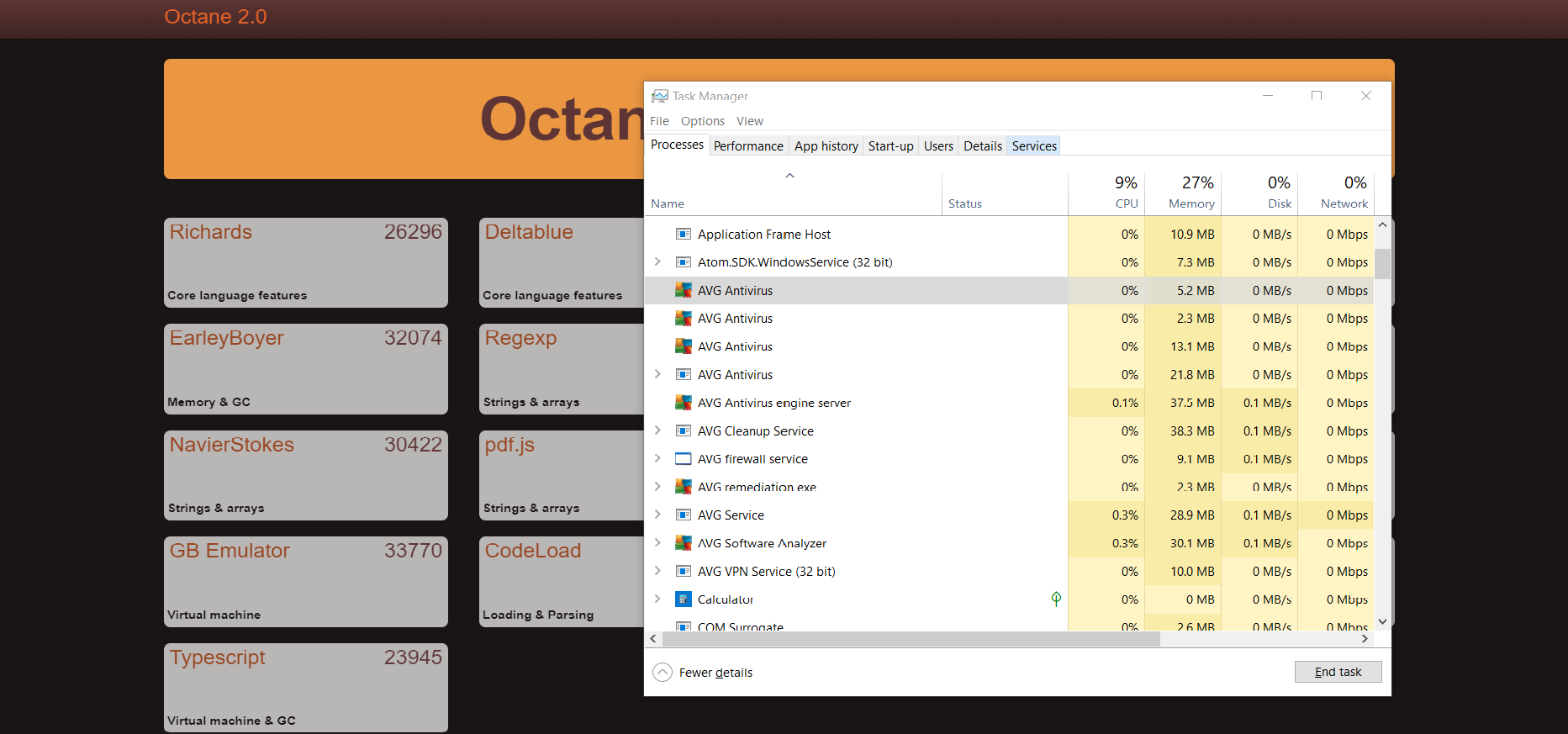Switch to the Performance tab

click(x=748, y=146)
